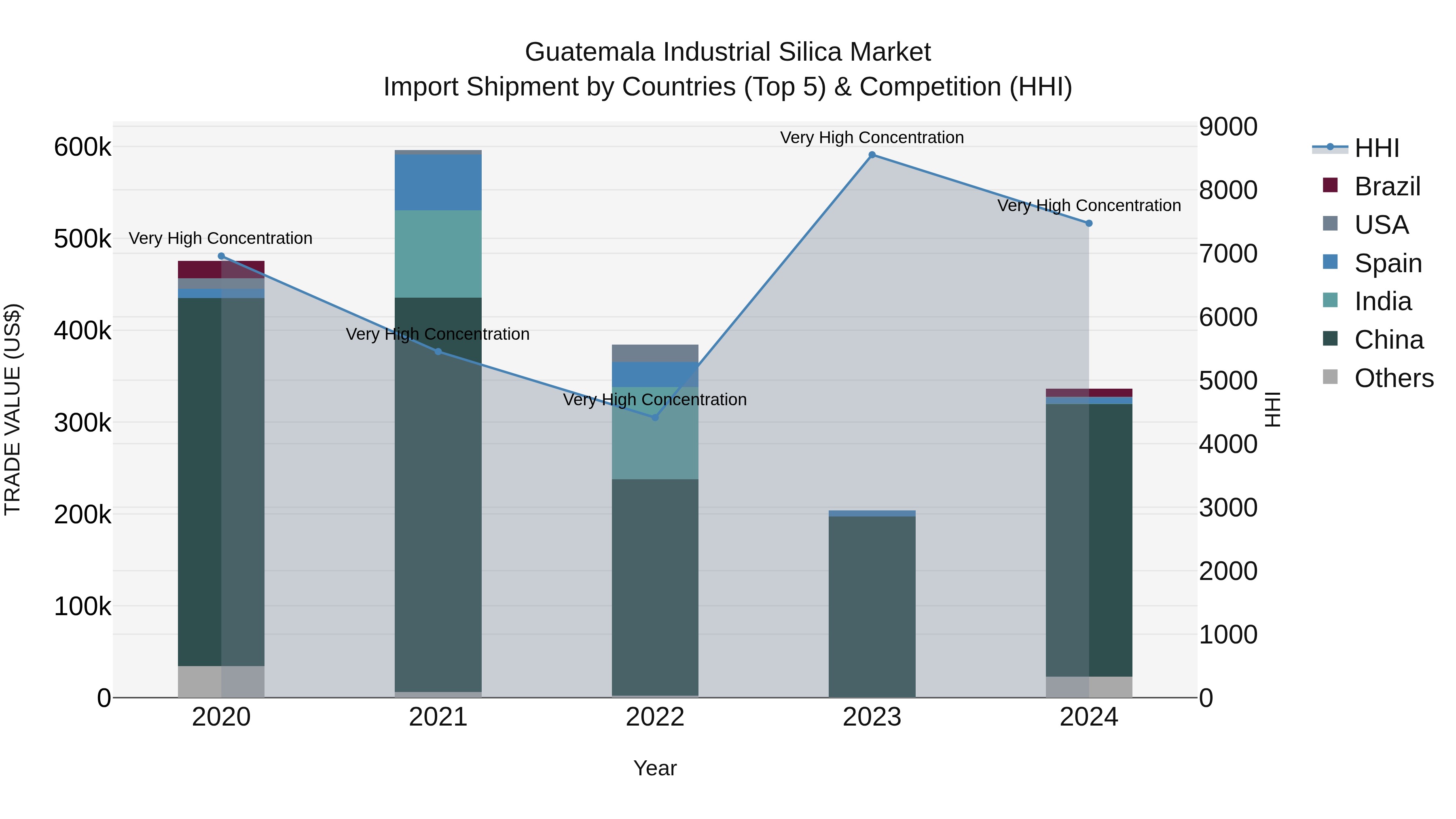Click the Year axis title
The width and height of the screenshot is (1456, 819).
[x=655, y=768]
